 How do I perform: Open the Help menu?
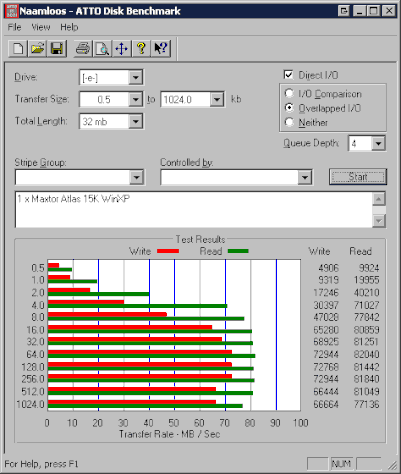pos(69,27)
